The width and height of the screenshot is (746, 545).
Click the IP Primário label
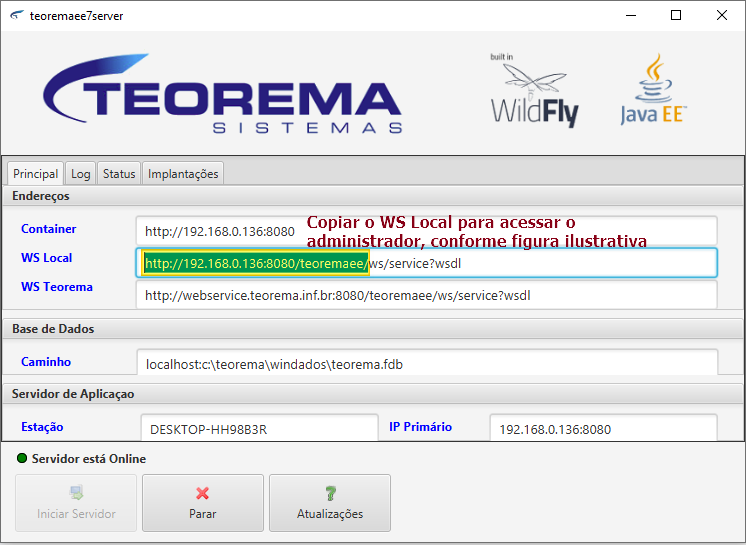pyautogui.click(x=421, y=427)
